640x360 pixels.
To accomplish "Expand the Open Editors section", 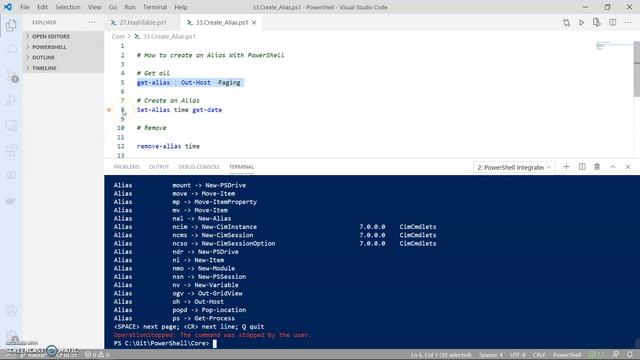I will [63, 36].
